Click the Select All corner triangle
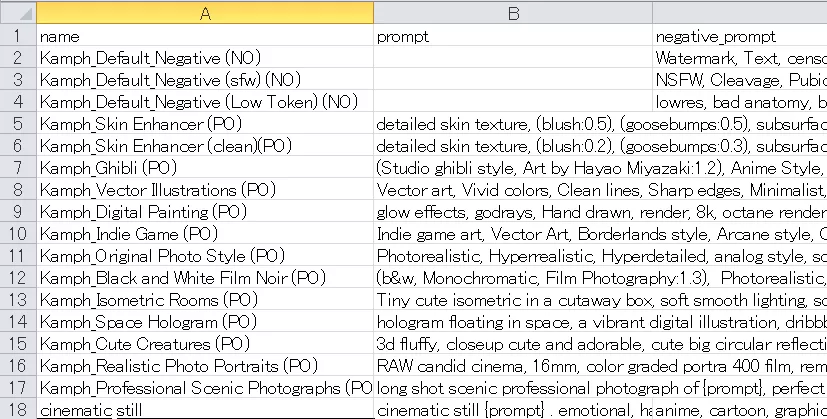 tap(18, 13)
